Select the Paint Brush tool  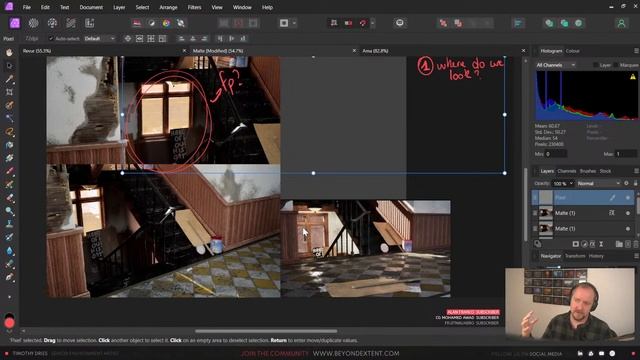9,171
